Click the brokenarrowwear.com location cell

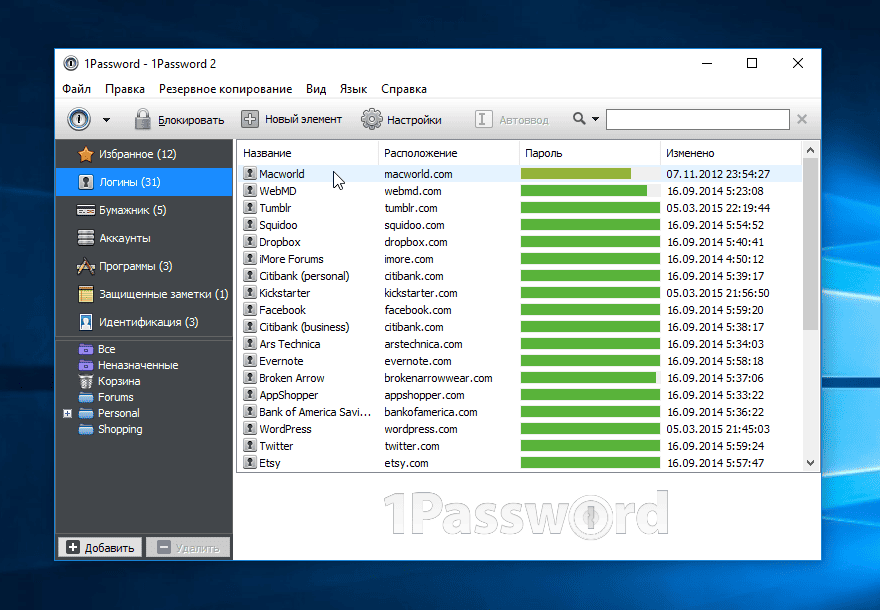pos(438,378)
